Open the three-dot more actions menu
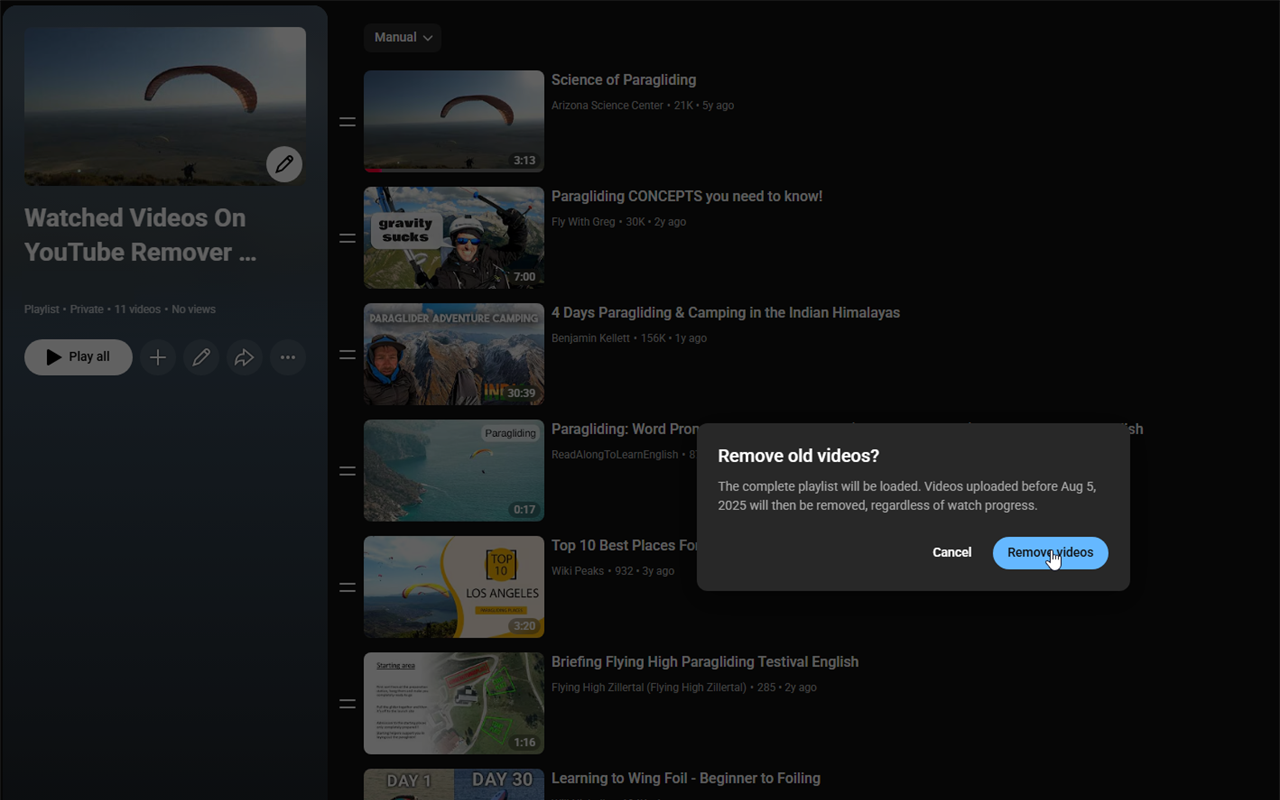This screenshot has width=1280, height=800. click(x=288, y=357)
